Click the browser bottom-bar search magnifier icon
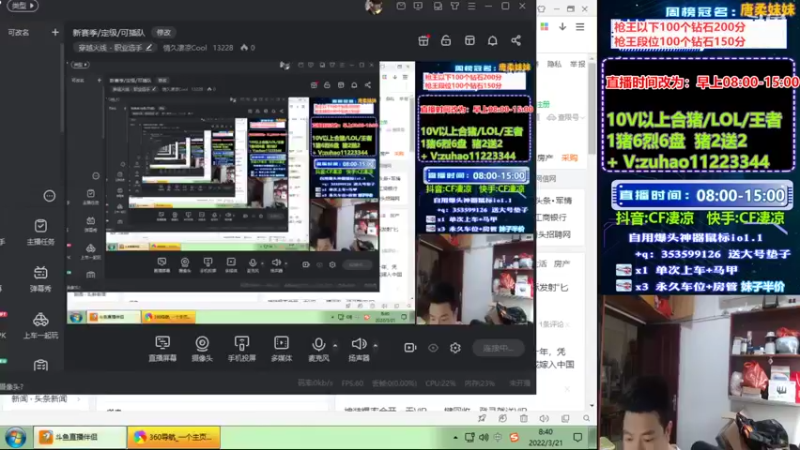800x450 pixels. pos(586,418)
